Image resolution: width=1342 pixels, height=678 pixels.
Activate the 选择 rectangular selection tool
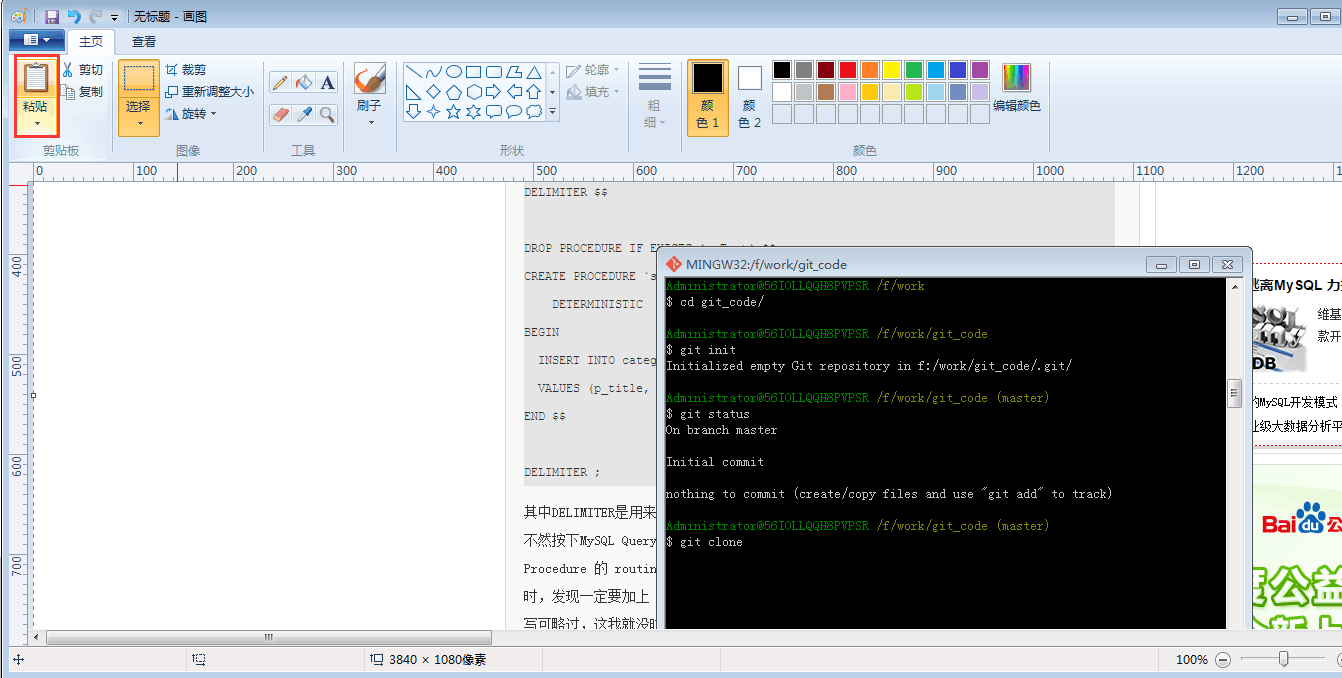(x=139, y=78)
